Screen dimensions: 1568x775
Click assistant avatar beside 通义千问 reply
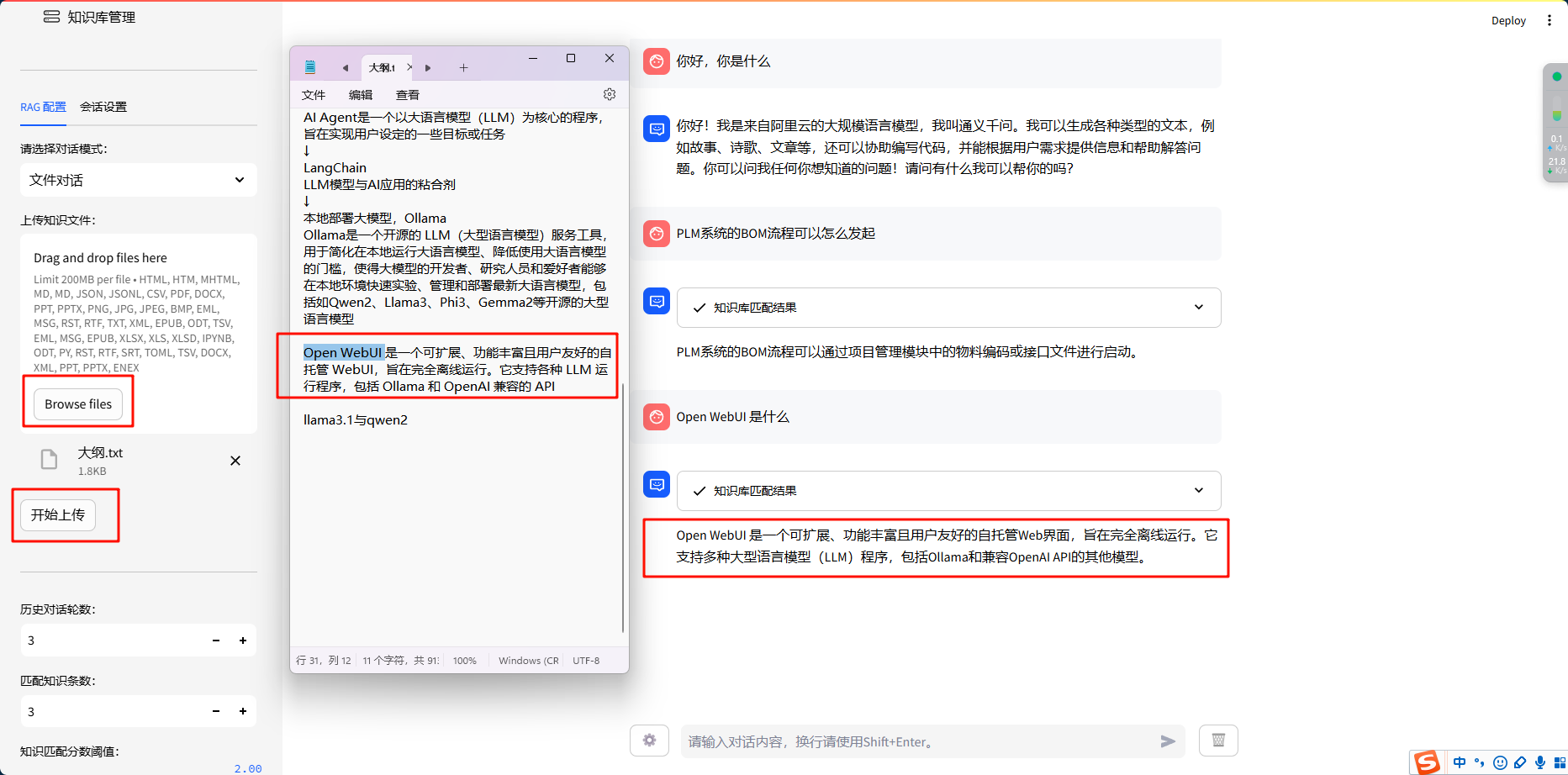tap(657, 129)
